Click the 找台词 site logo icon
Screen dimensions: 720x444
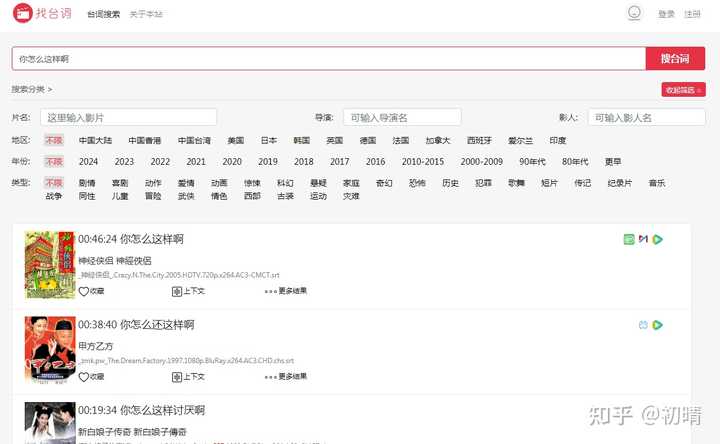click(22, 13)
